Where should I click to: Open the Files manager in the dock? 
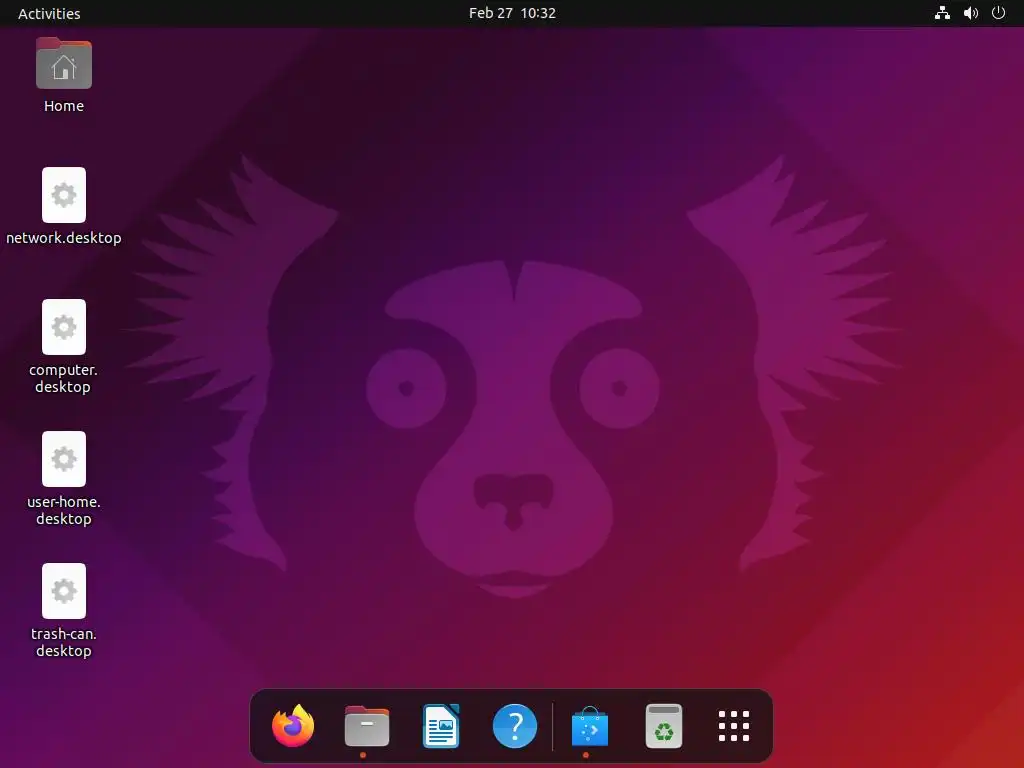(367, 726)
